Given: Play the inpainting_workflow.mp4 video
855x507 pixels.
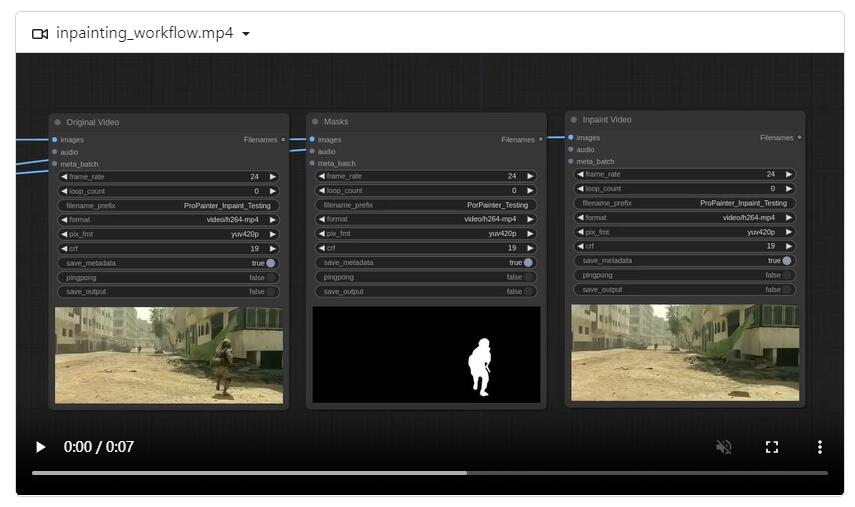Looking at the screenshot, I should [x=40, y=447].
